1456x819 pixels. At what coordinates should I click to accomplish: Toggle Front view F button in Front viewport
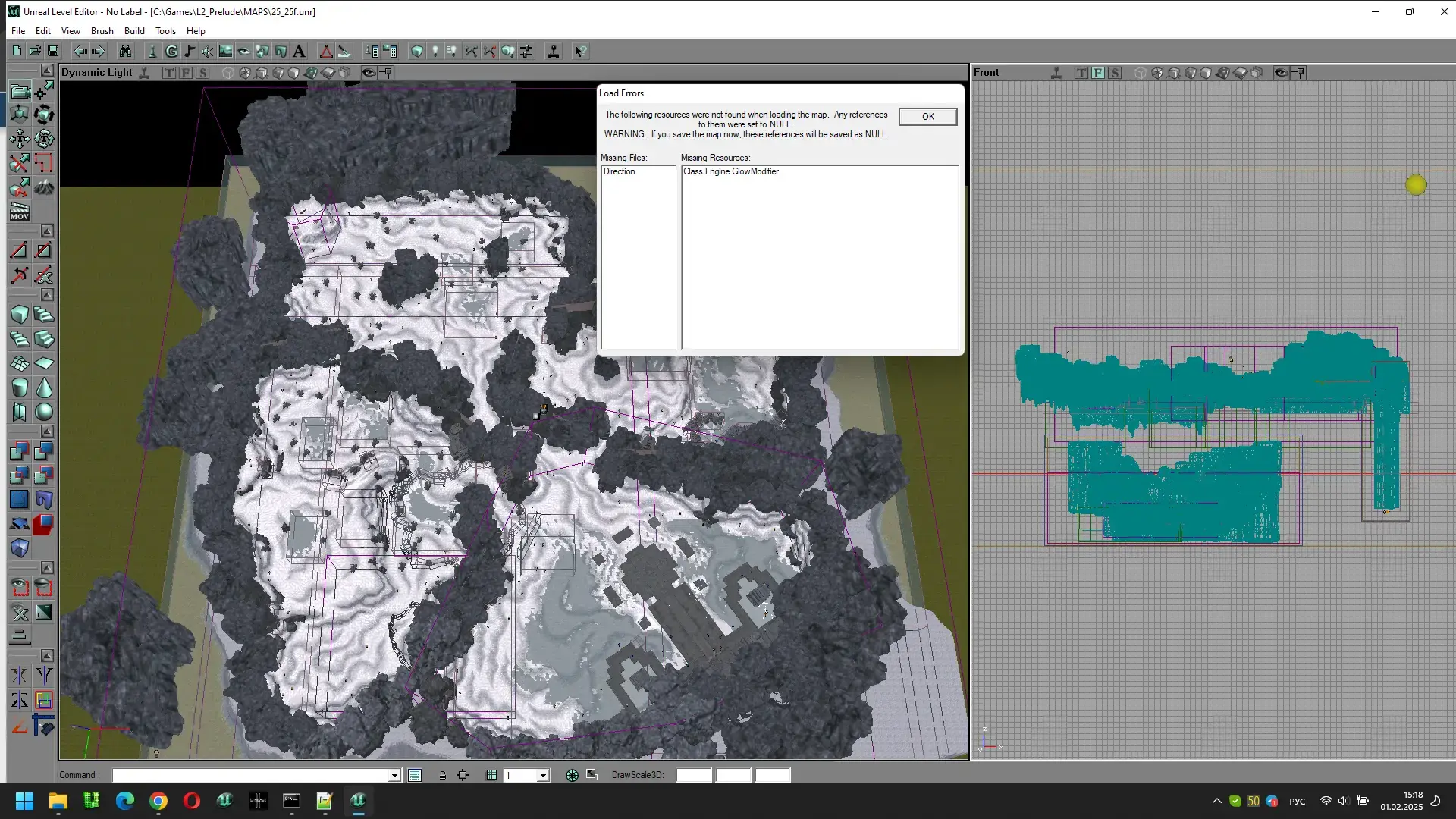pyautogui.click(x=1098, y=73)
